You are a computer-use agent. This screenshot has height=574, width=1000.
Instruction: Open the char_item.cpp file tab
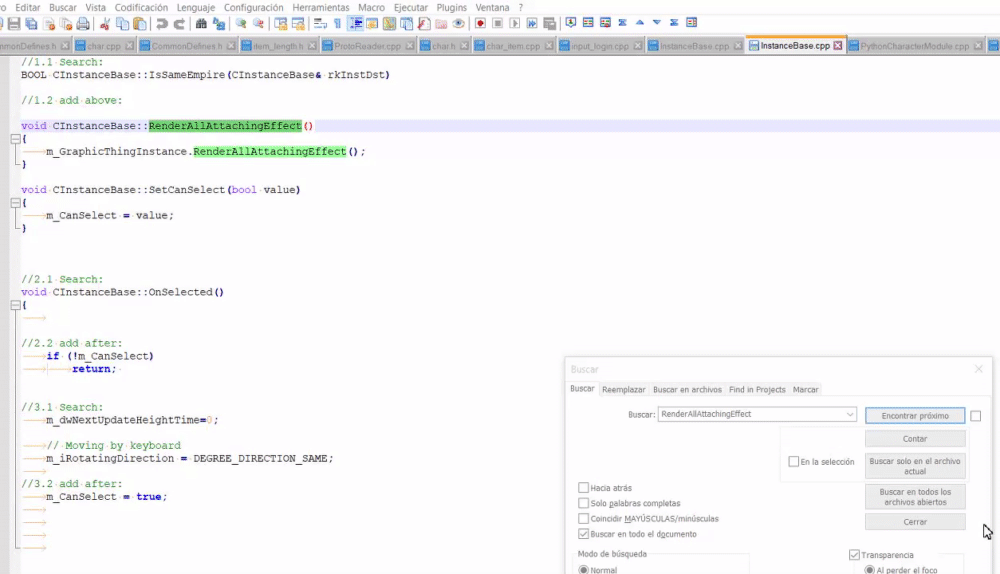click(x=513, y=46)
